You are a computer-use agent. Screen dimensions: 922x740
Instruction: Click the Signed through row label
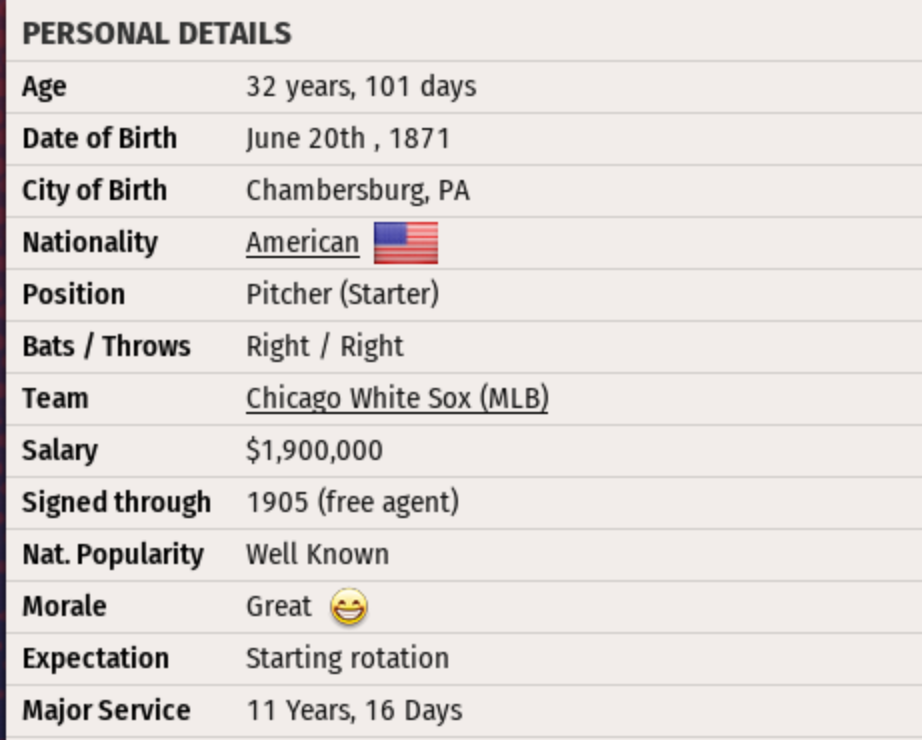[x=116, y=502]
